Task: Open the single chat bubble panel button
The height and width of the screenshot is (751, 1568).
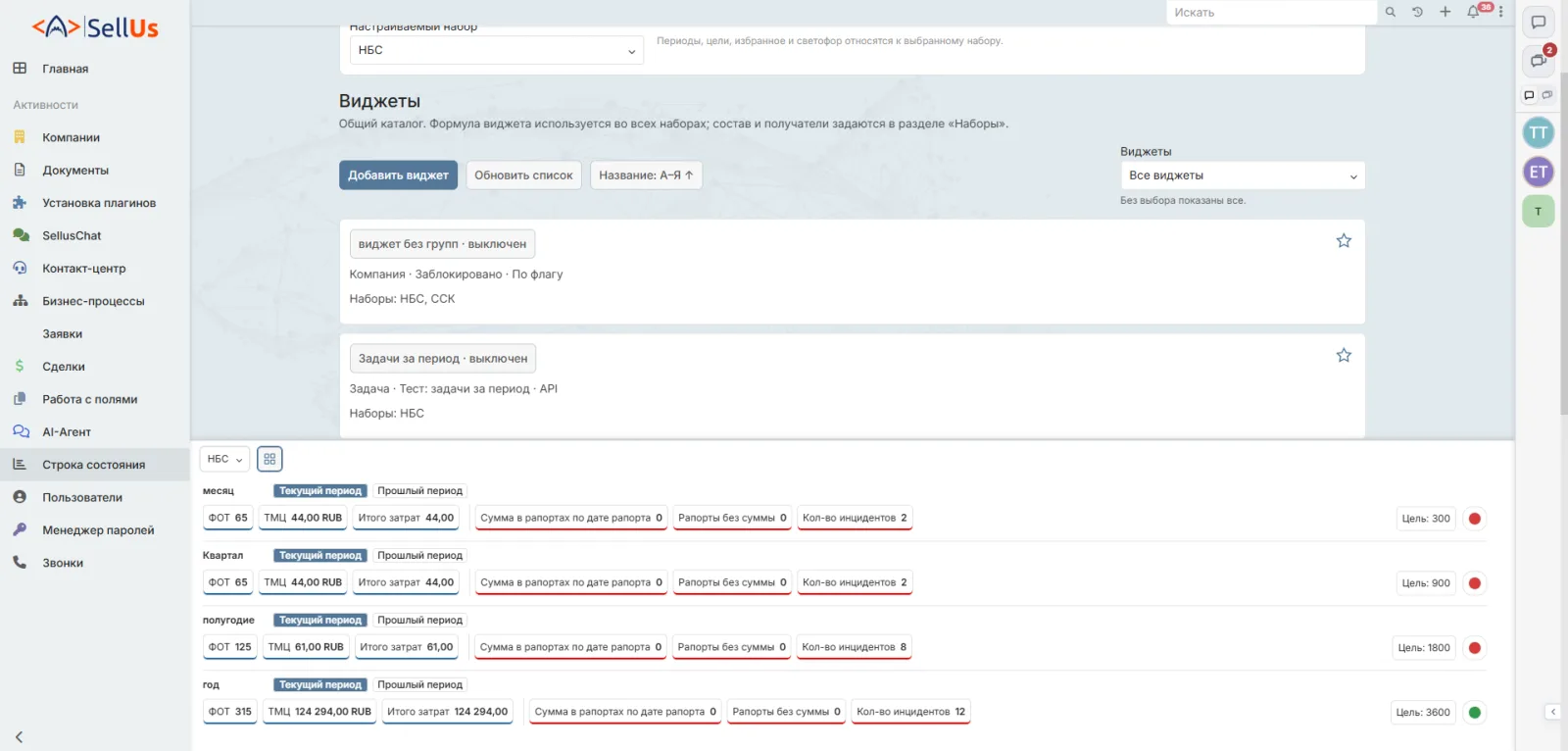Action: 1539,23
